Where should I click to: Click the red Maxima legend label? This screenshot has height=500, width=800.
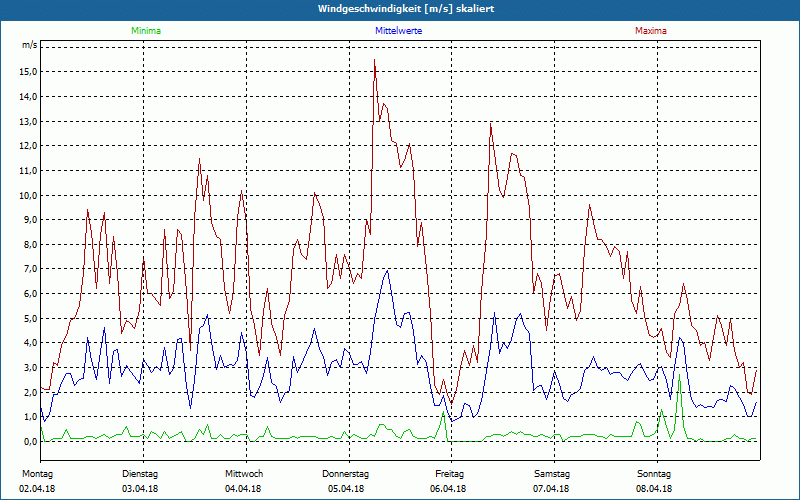650,31
